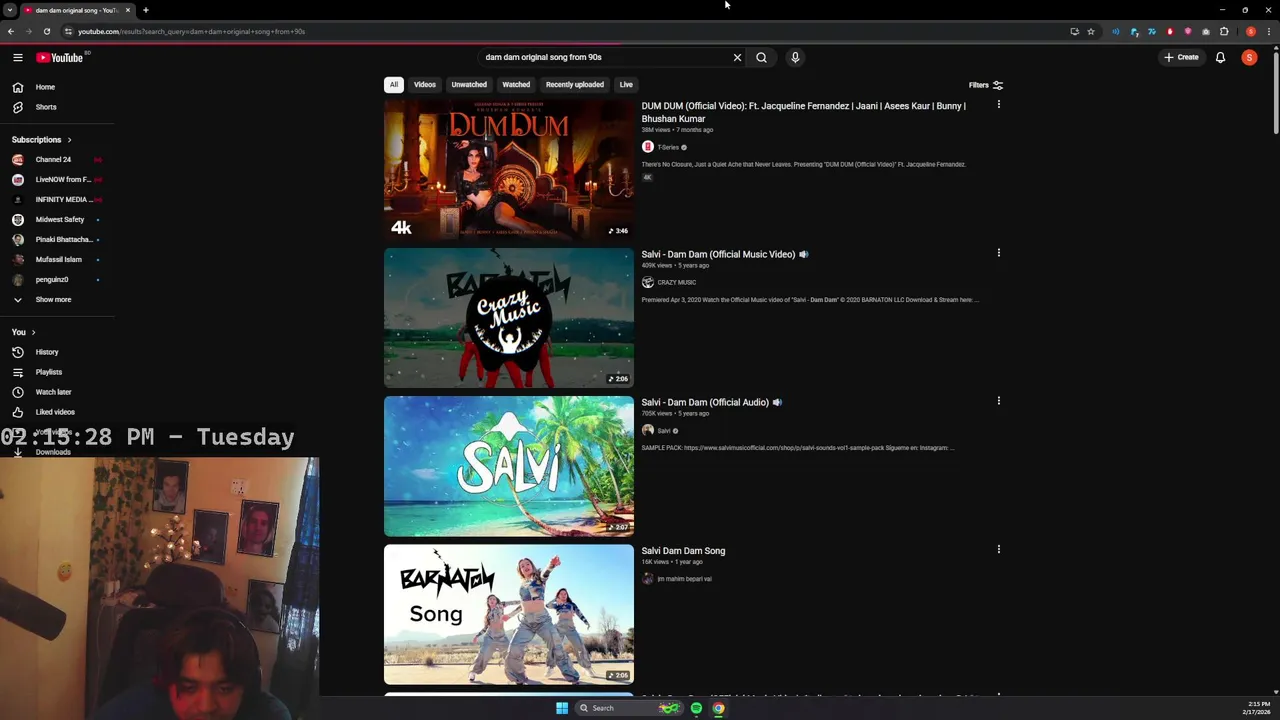Open more options for Salvi Dam Dam Song

point(998,549)
